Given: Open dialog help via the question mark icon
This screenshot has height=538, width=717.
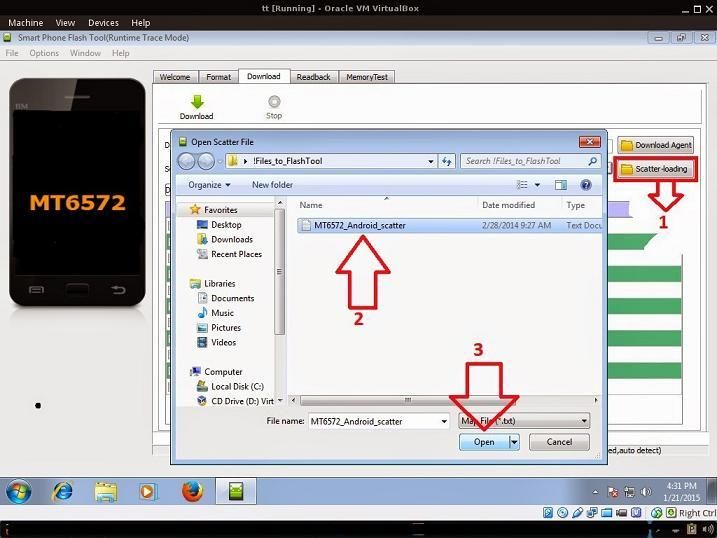Looking at the screenshot, I should pyautogui.click(x=586, y=185).
